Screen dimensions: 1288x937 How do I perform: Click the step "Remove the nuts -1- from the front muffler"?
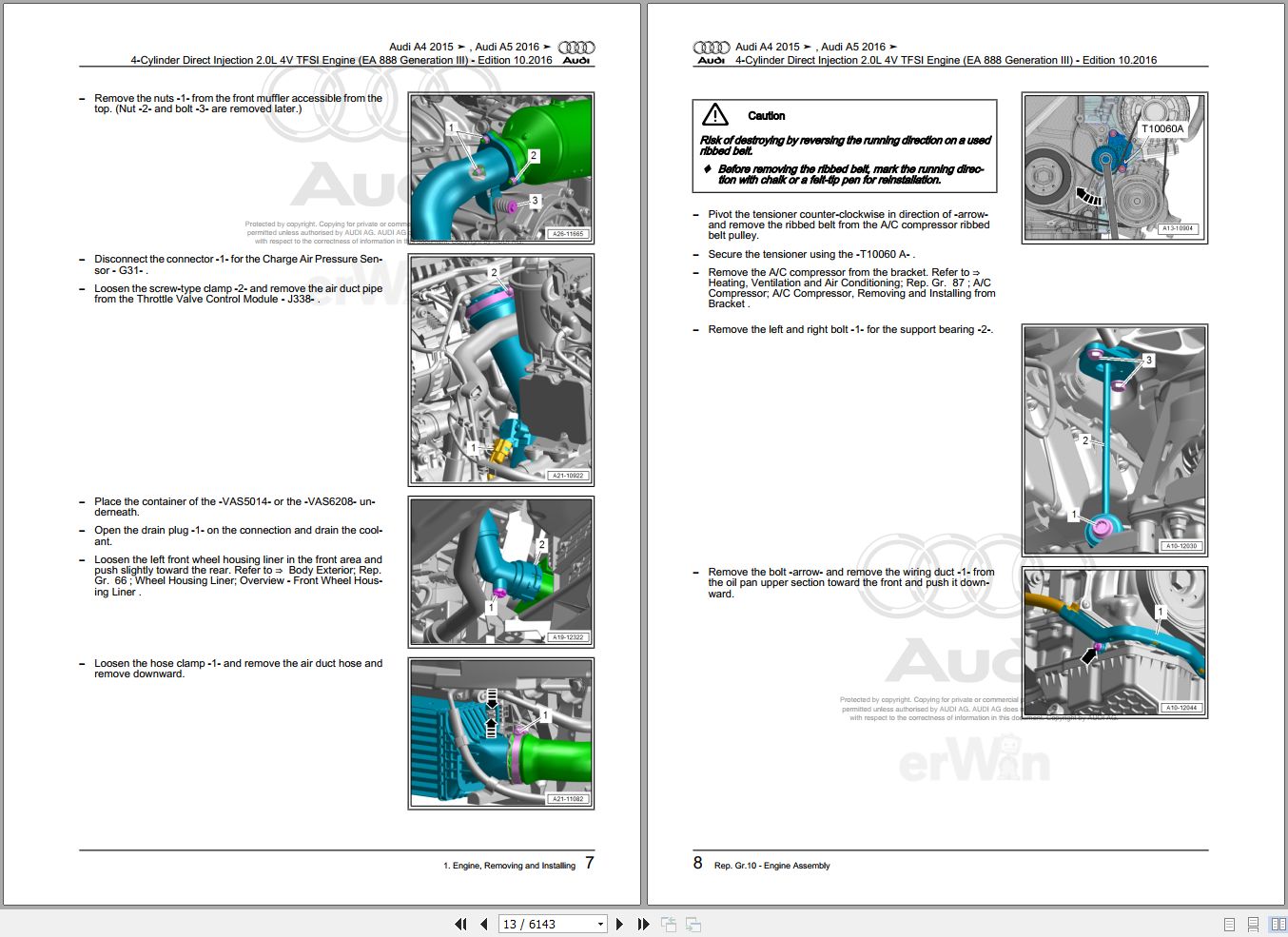point(238,104)
